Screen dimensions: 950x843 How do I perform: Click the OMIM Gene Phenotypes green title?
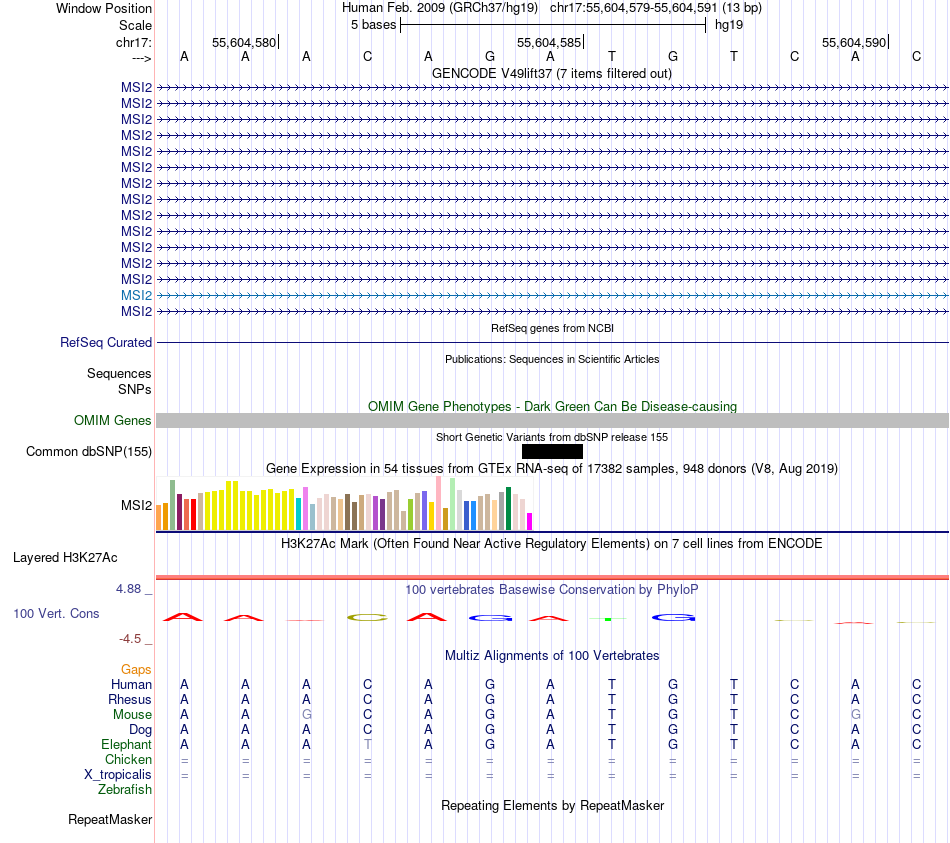pyautogui.click(x=552, y=406)
